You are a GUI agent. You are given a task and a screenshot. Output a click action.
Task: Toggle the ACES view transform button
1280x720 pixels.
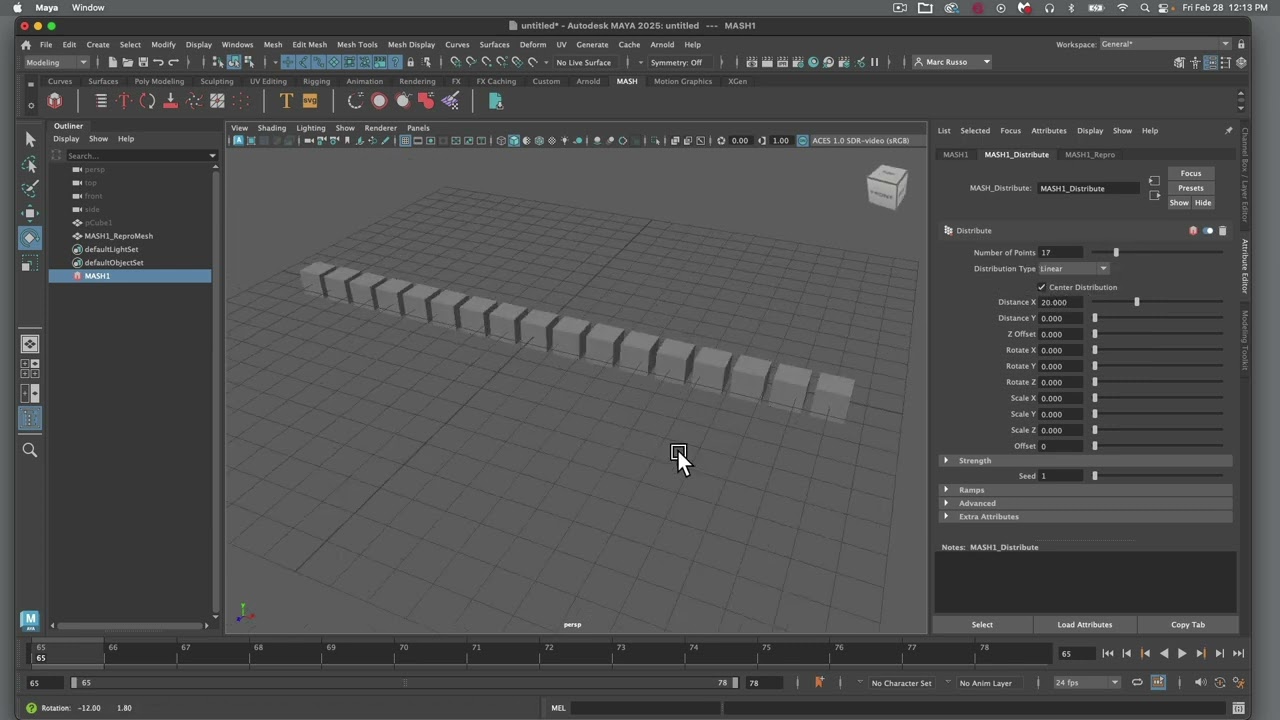(x=803, y=141)
